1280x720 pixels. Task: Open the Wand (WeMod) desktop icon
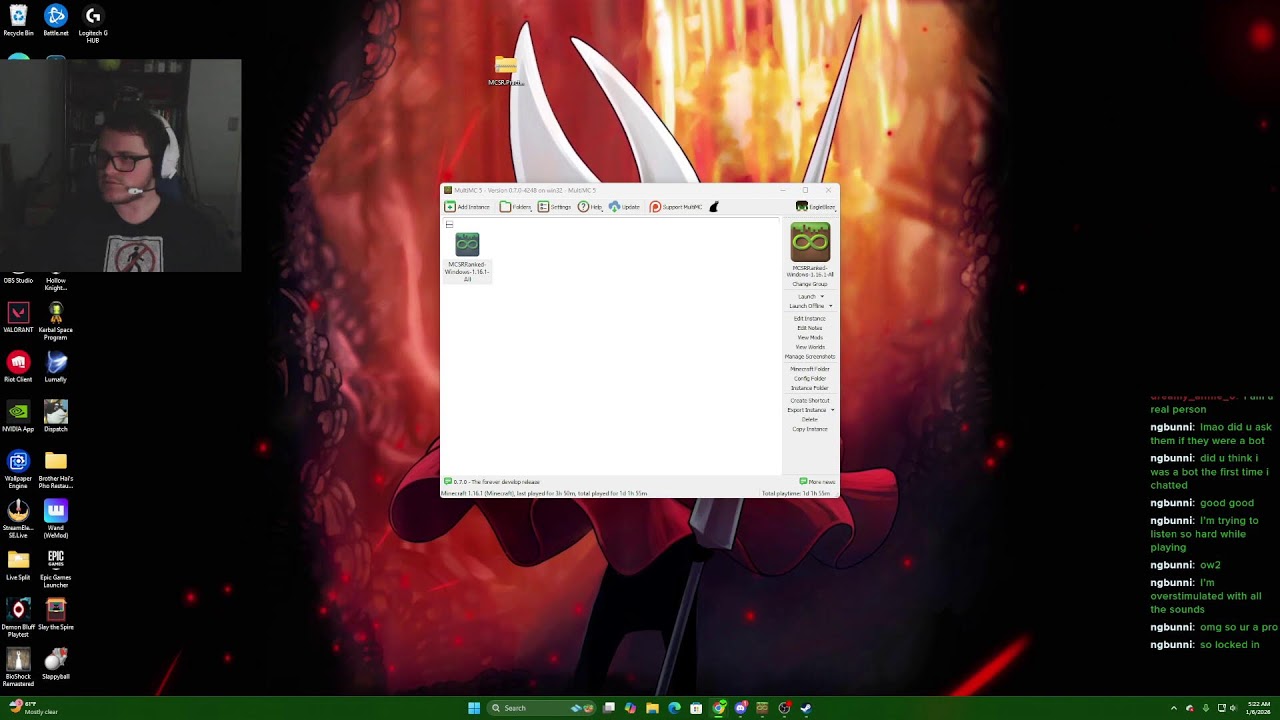tap(56, 519)
